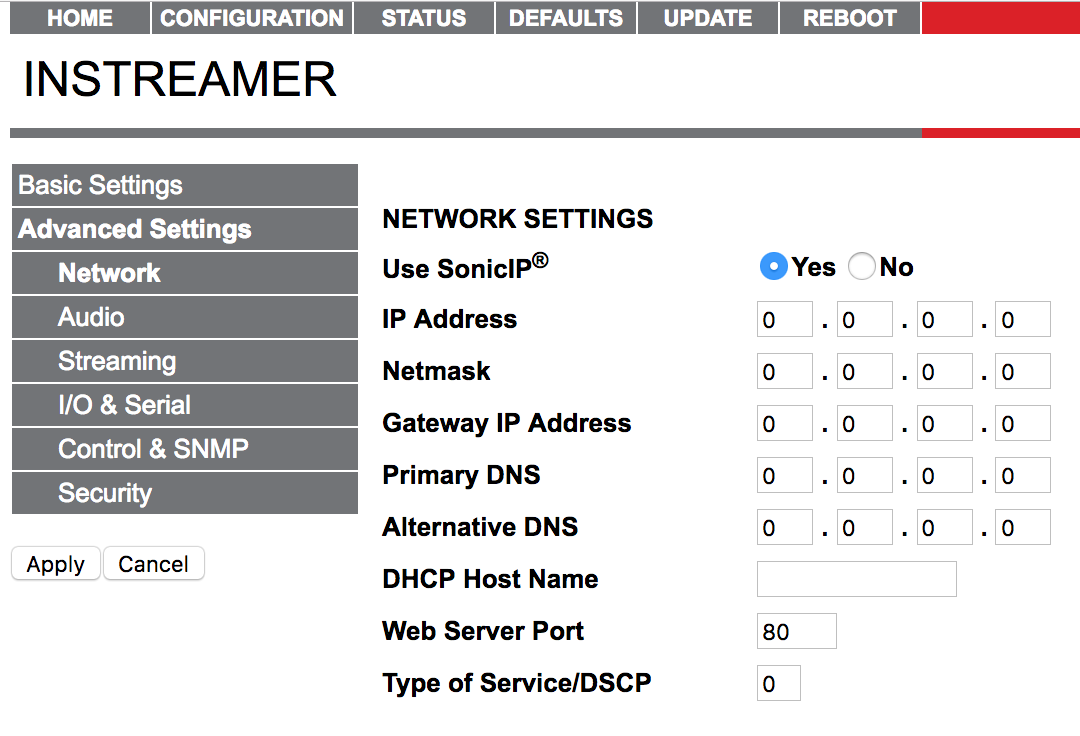Focus second octet of Alternative DNS
The image size is (1080, 736).
coord(864,527)
